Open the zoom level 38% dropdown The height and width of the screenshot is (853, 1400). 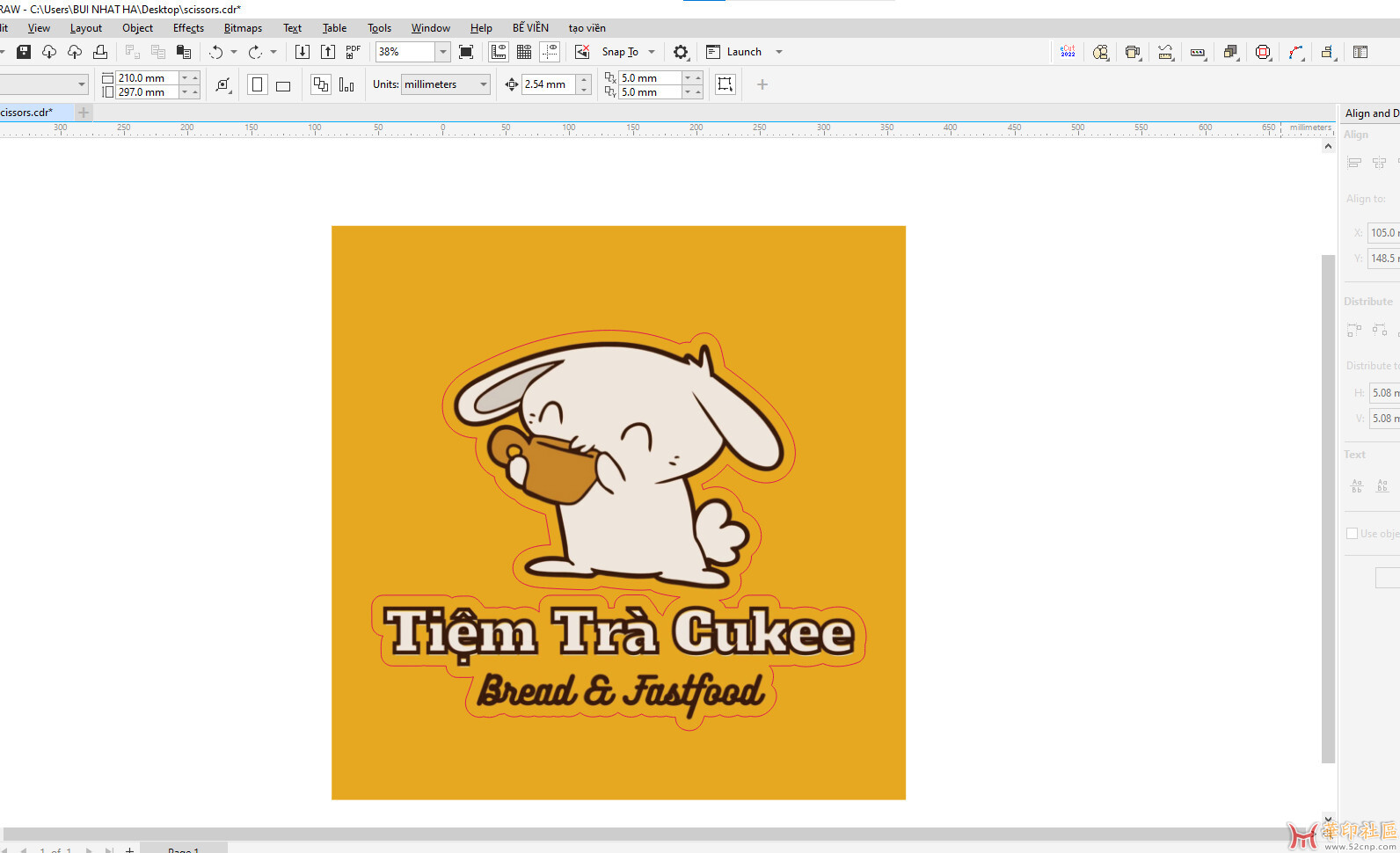tap(443, 52)
